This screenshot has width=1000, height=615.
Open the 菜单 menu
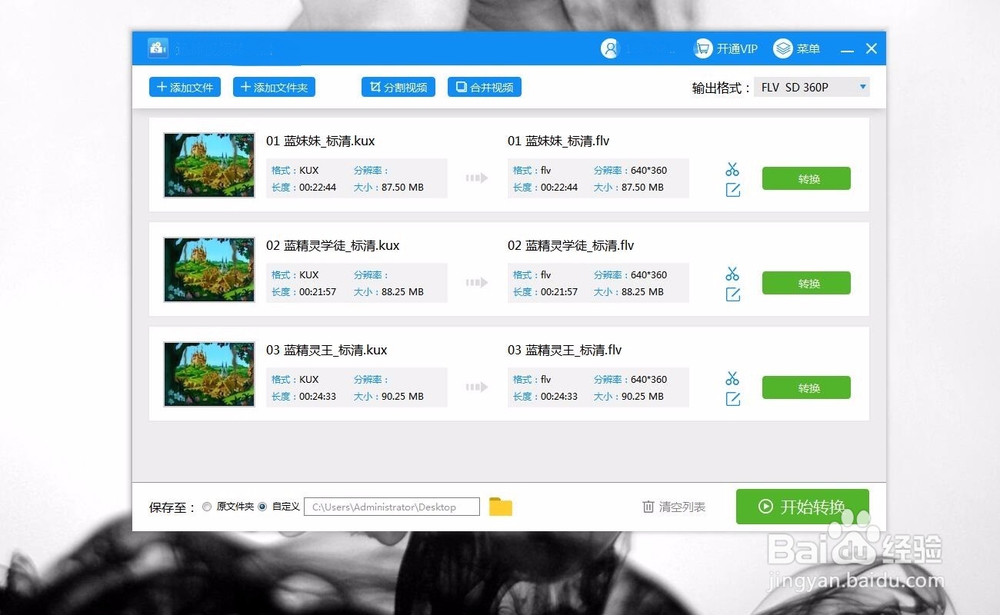[797, 48]
